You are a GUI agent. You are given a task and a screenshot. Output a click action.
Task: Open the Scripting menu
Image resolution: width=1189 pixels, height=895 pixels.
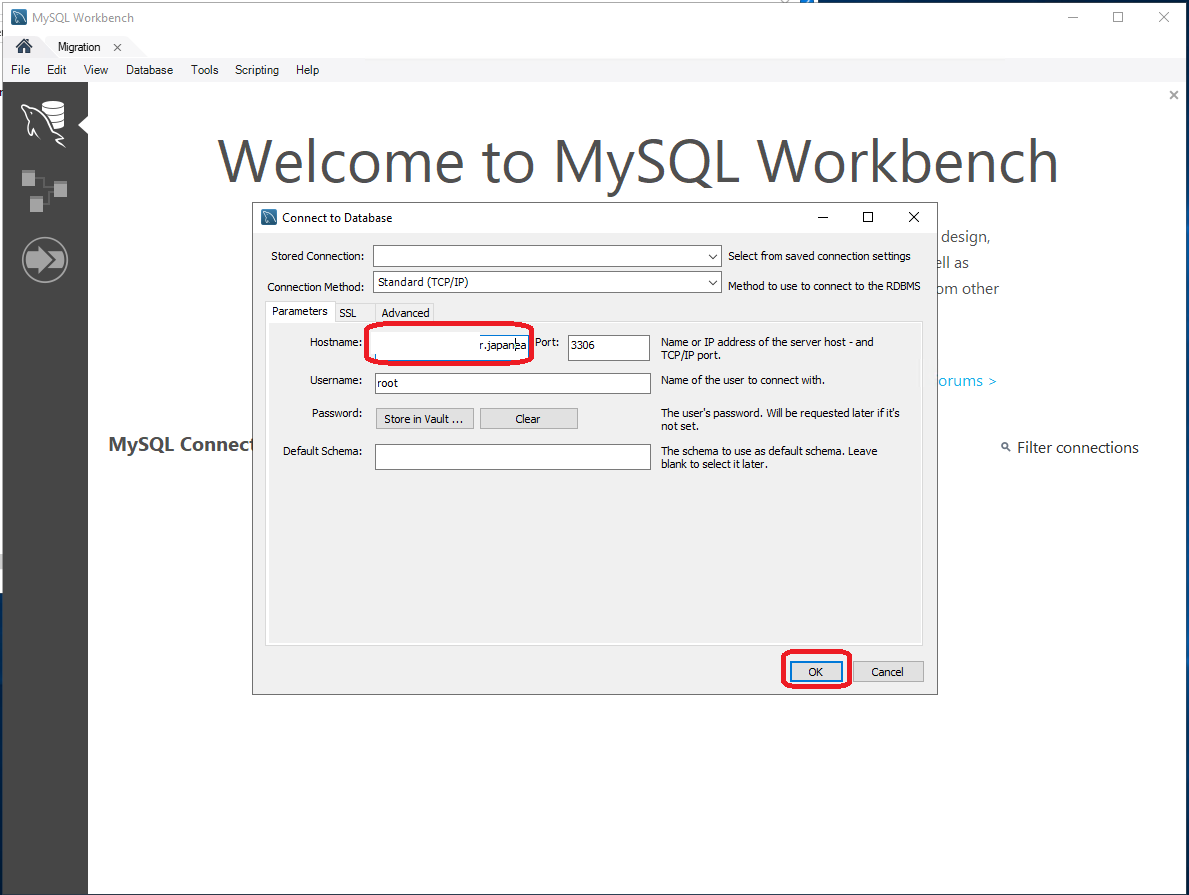(x=257, y=70)
